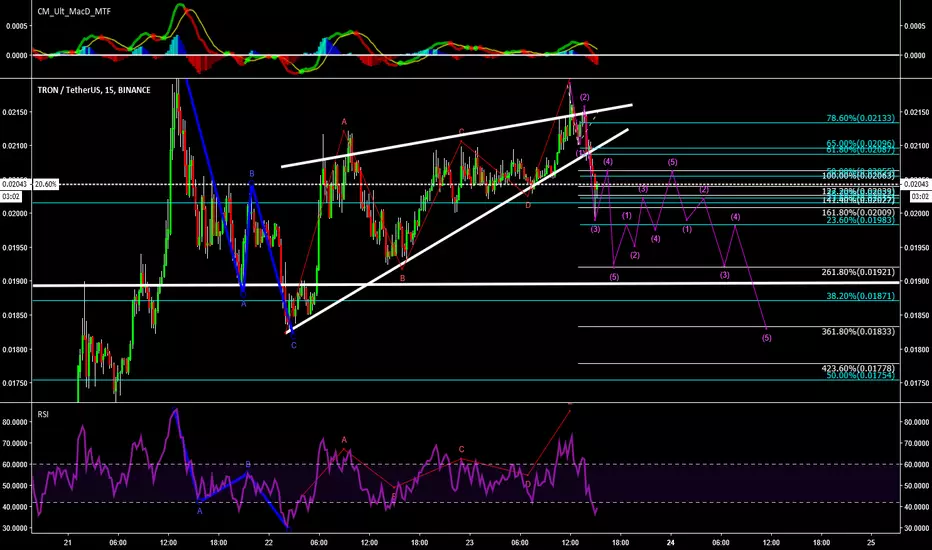Select the 23.60%(0.01983) Fibonacci label

[x=860, y=220]
